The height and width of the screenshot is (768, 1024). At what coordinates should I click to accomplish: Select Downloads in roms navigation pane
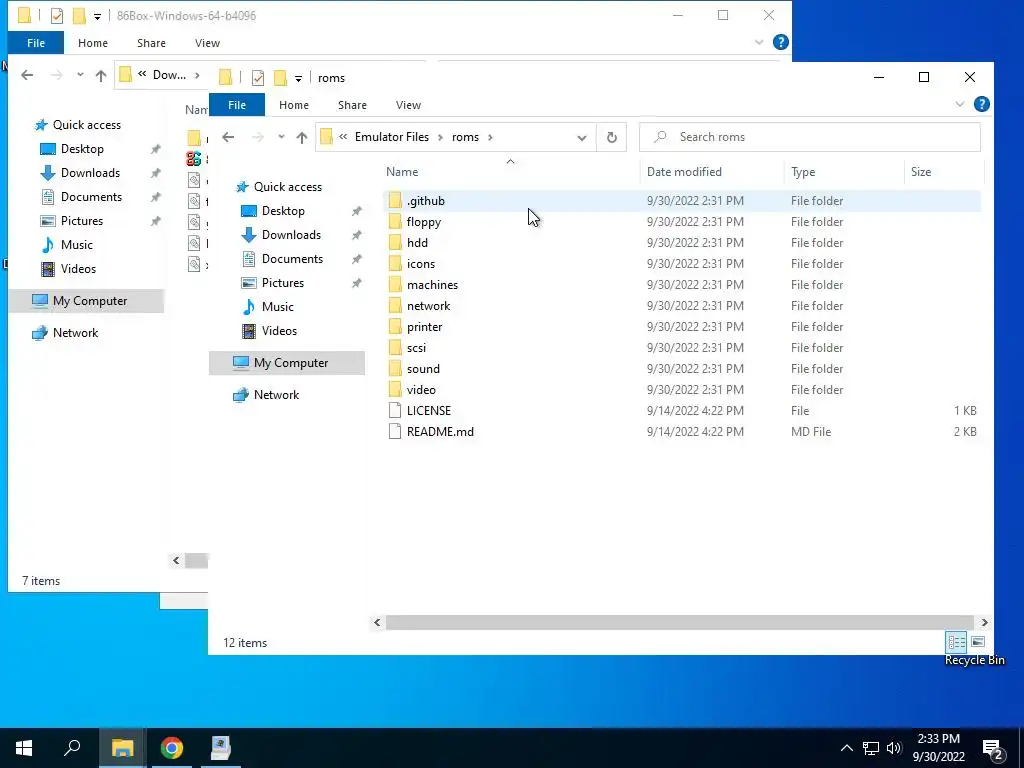(291, 235)
